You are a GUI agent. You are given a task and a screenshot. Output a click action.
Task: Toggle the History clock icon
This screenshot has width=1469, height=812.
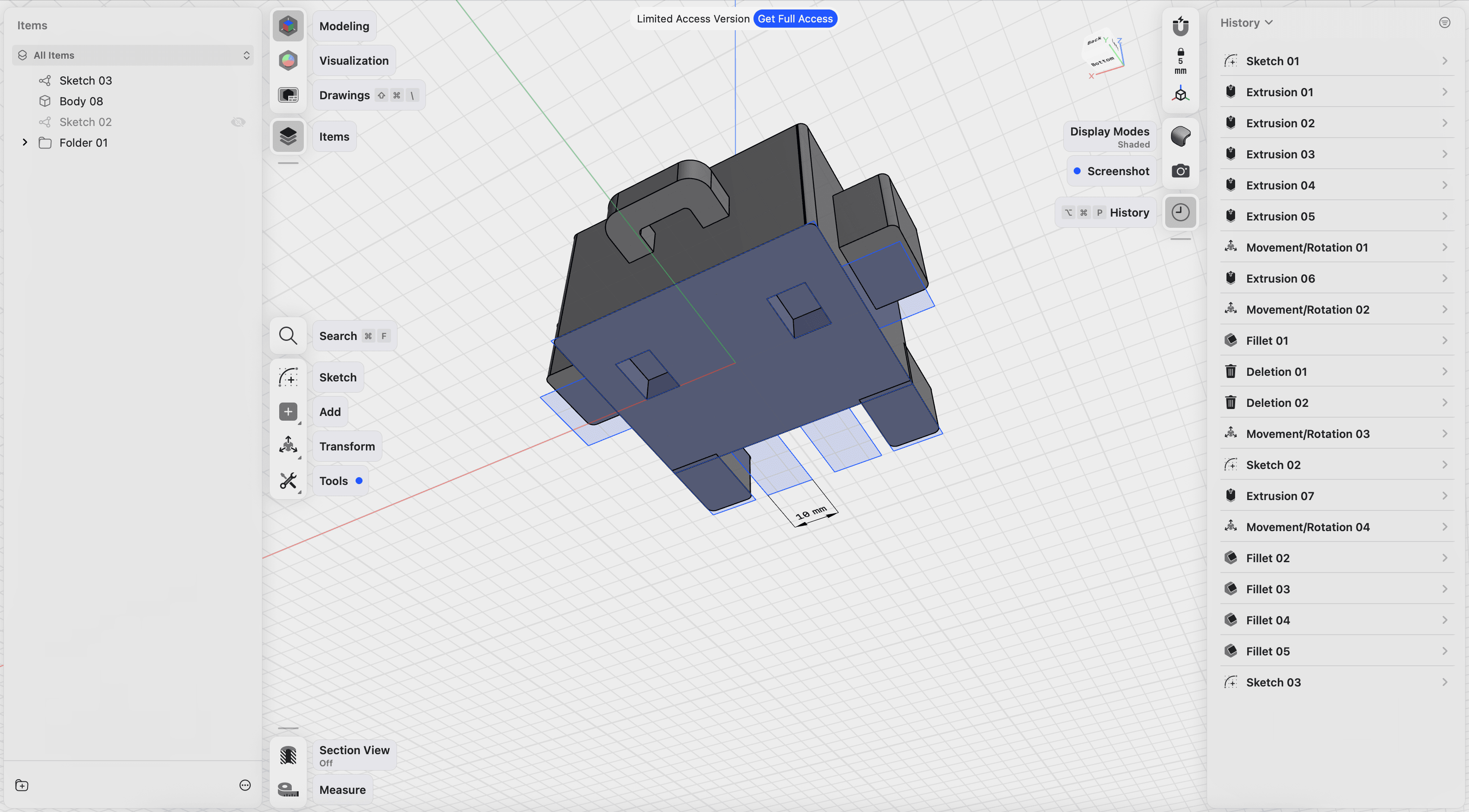[x=1180, y=213]
